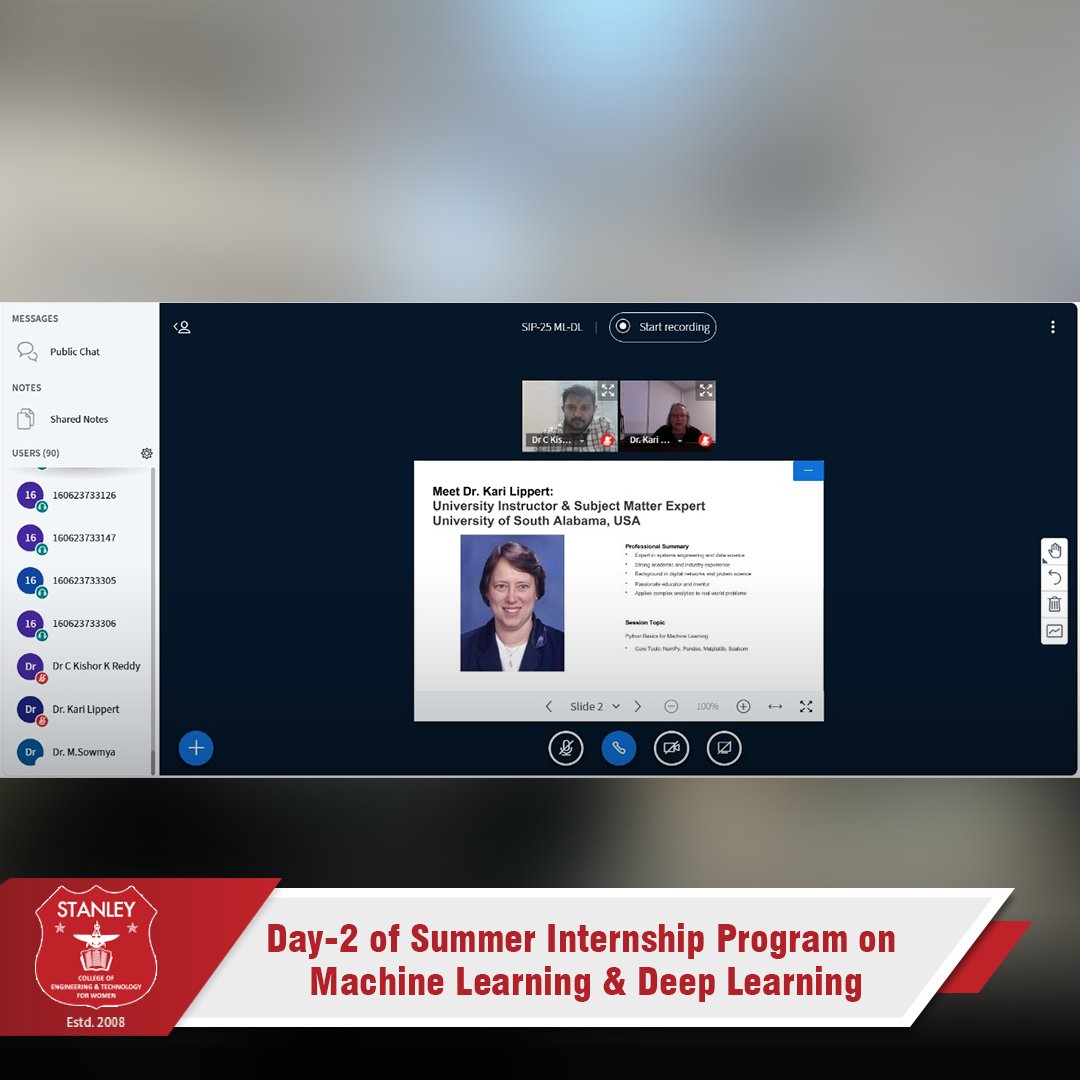The width and height of the screenshot is (1080, 1080).
Task: Click the SIP-25 ML-DL meeting title
Action: point(552,327)
